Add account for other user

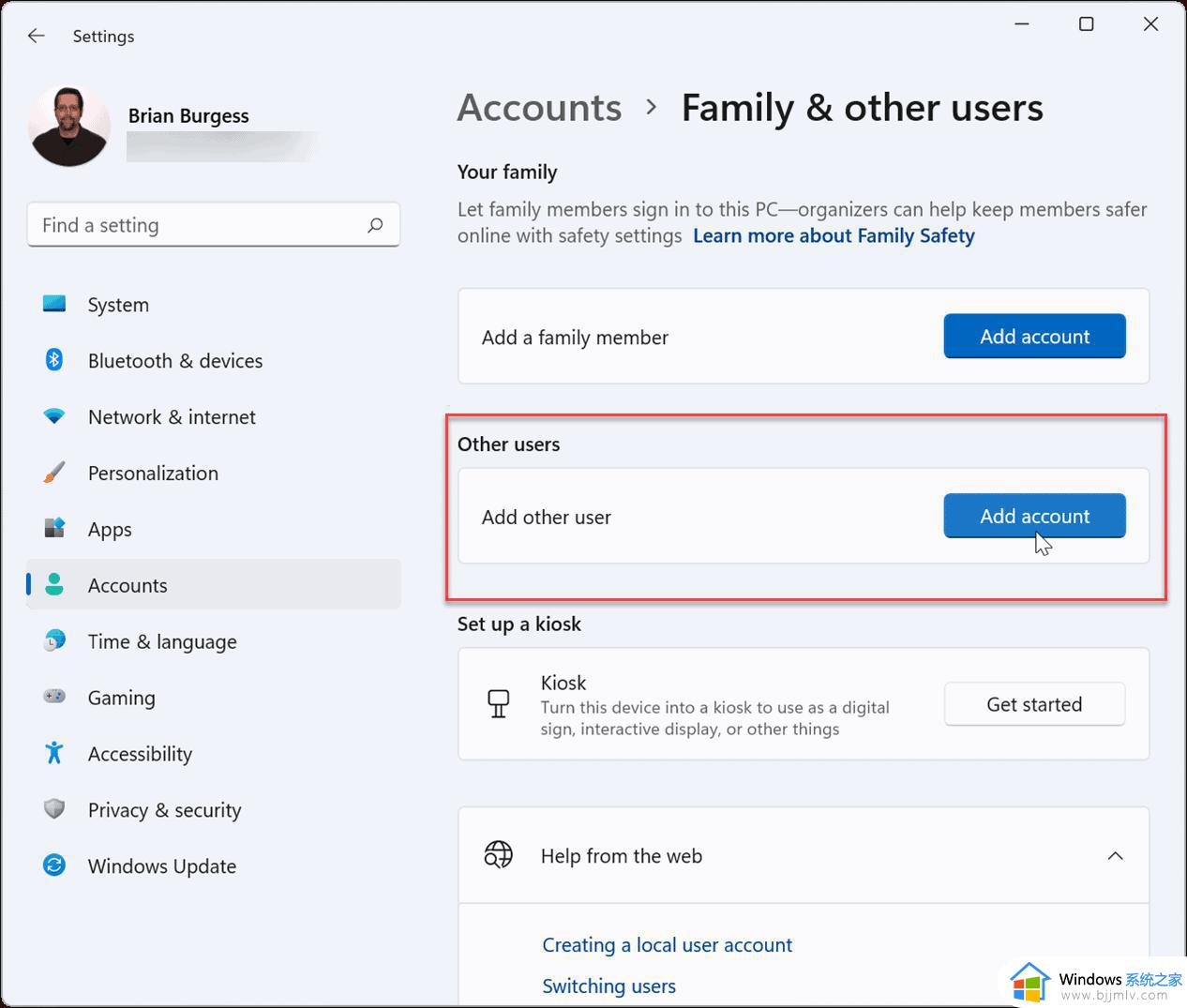[x=1034, y=516]
